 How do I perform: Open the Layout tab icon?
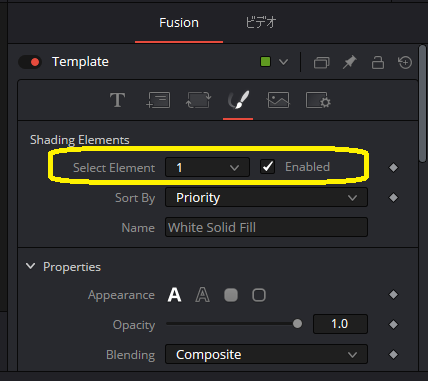tap(158, 100)
